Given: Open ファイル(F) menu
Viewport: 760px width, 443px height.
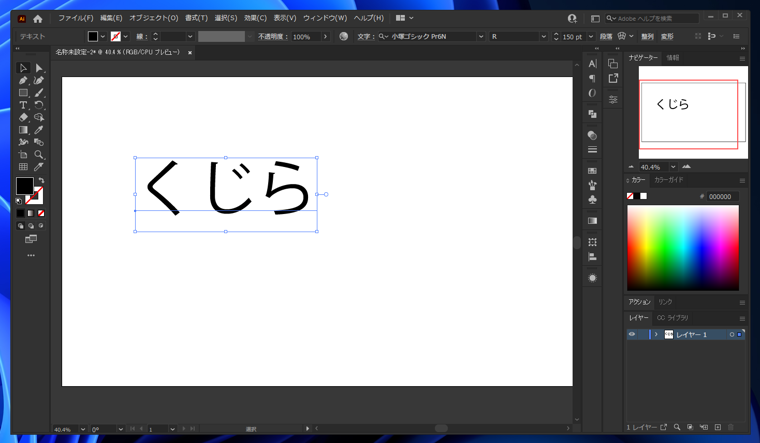Looking at the screenshot, I should click(x=76, y=18).
